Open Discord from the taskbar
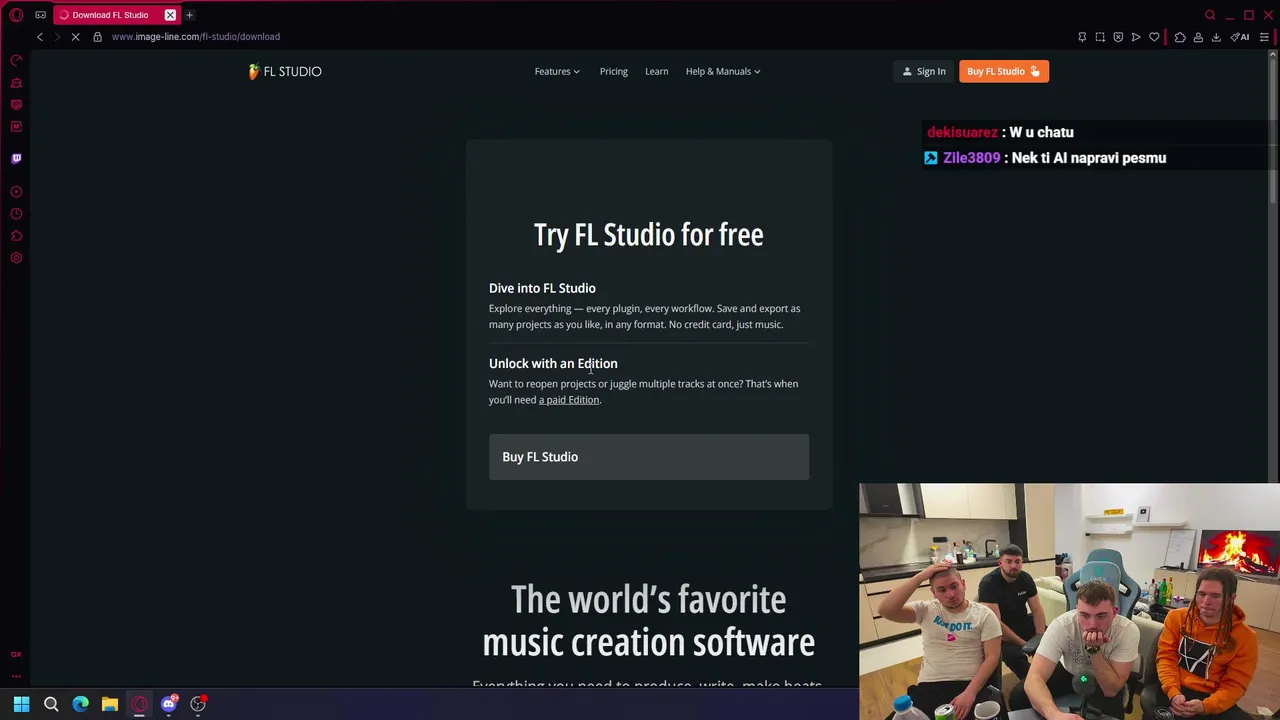 click(169, 704)
